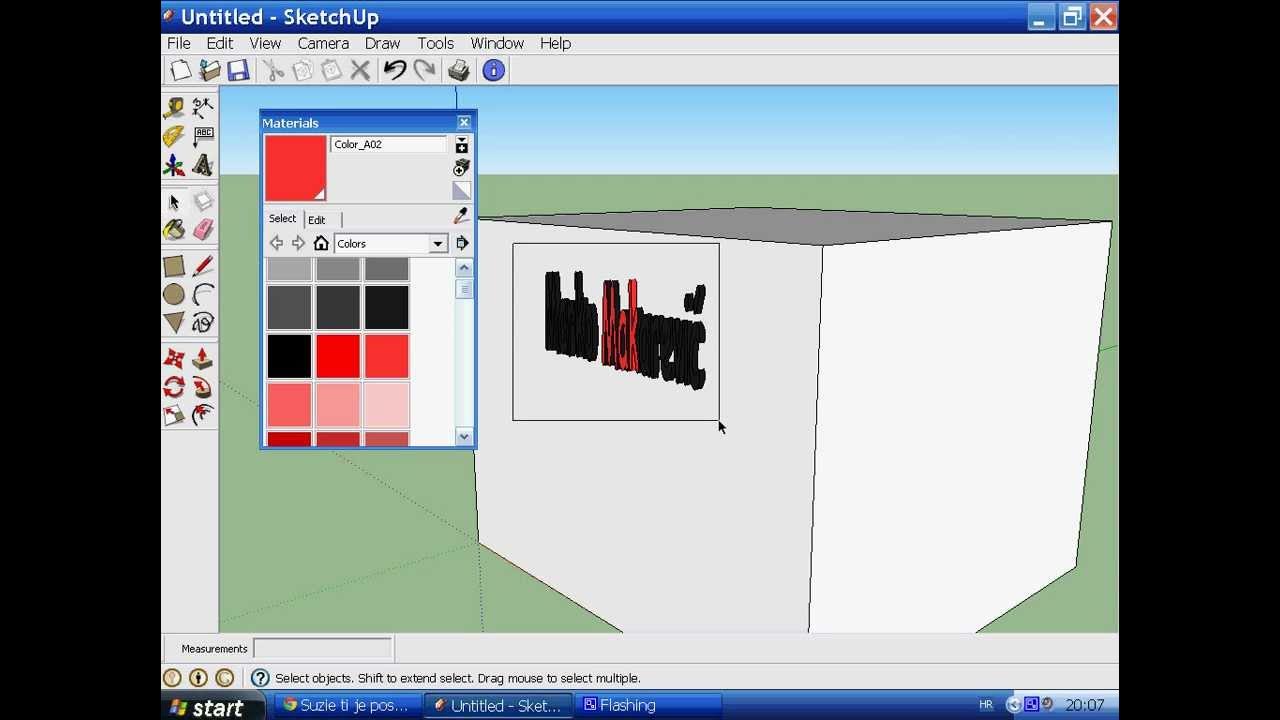Select the Rectangle drawing tool

coord(174,266)
